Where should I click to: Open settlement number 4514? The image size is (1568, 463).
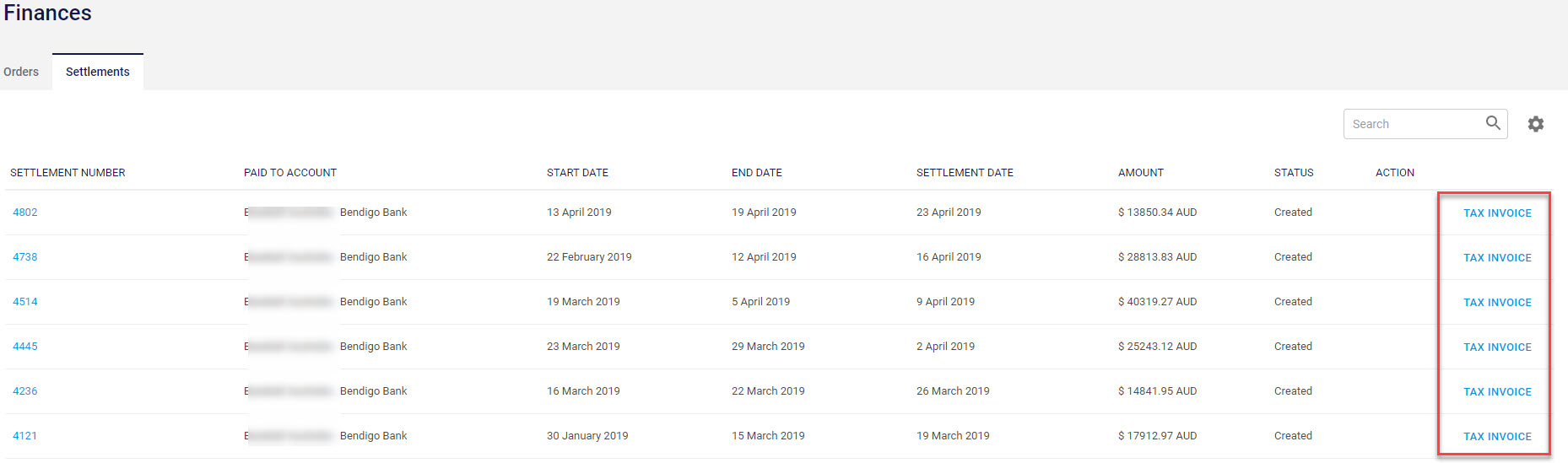click(x=25, y=302)
